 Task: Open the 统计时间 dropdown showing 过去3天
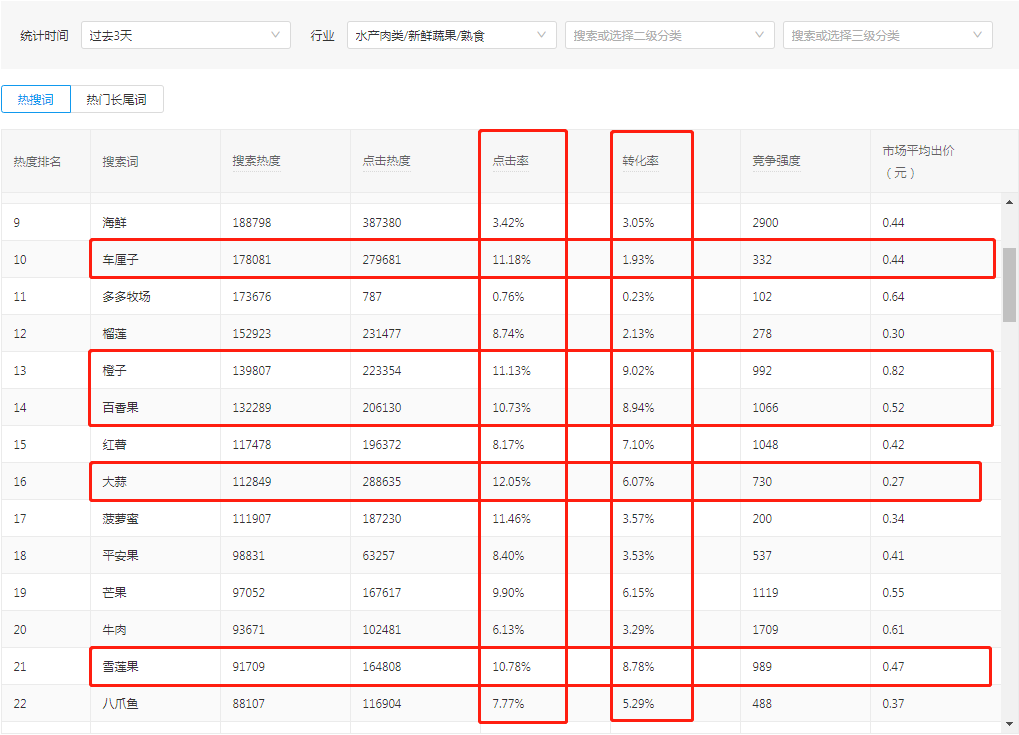coord(185,35)
